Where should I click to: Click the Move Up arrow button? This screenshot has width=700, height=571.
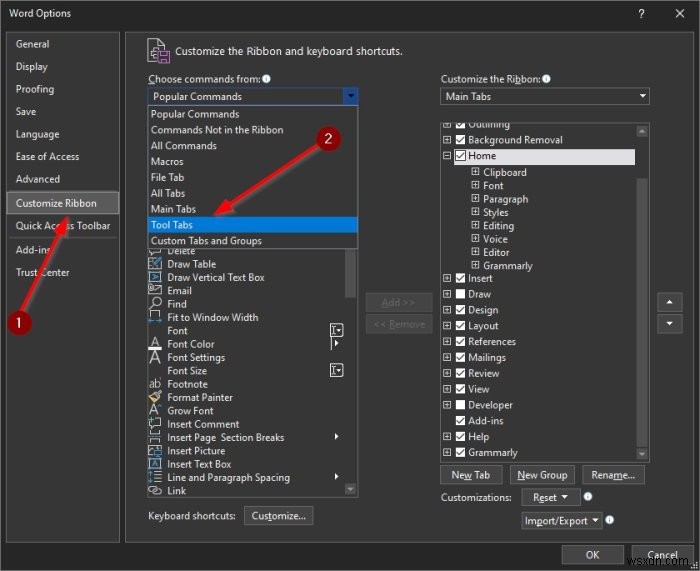click(x=669, y=302)
